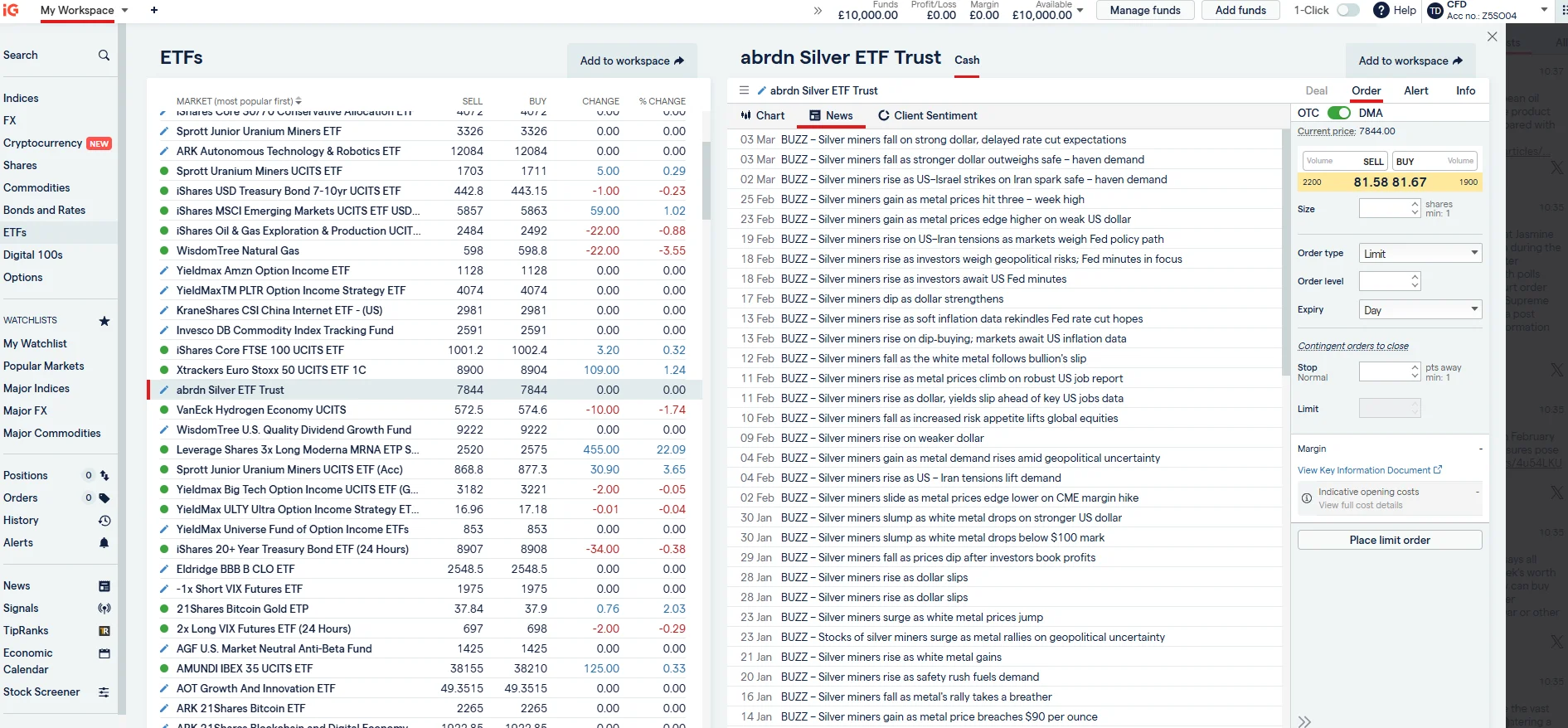Viewport: 1568px width, 728px height.
Task: Sort by MARKET most popular first
Action: [x=239, y=101]
